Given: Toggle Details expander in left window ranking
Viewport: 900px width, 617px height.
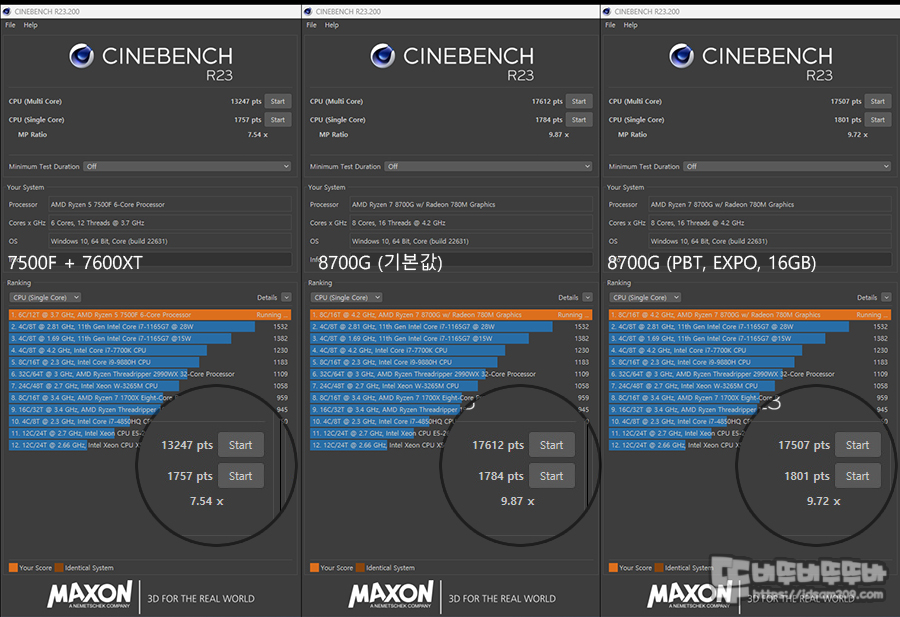Looking at the screenshot, I should pyautogui.click(x=286, y=297).
